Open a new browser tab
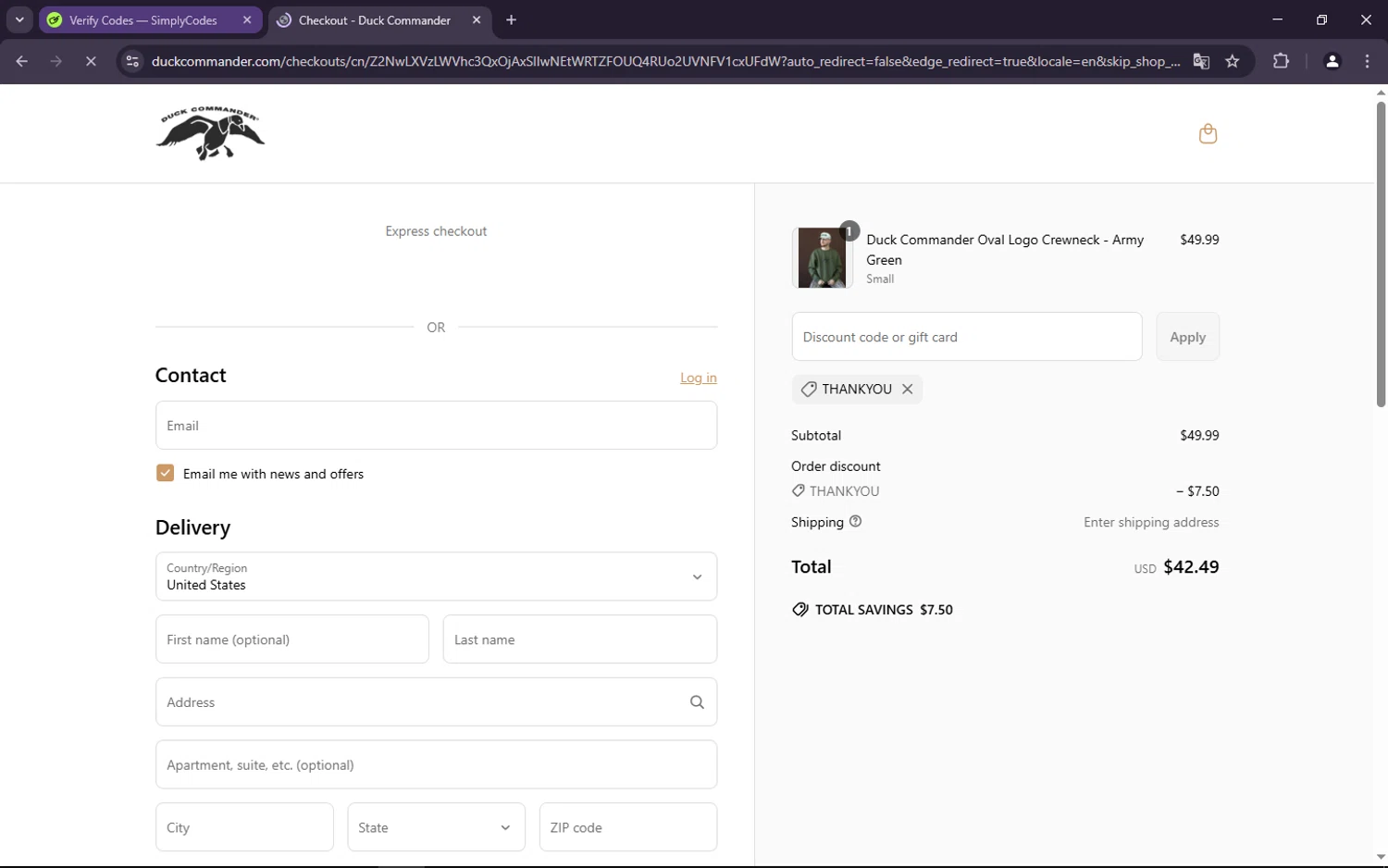 [x=512, y=20]
